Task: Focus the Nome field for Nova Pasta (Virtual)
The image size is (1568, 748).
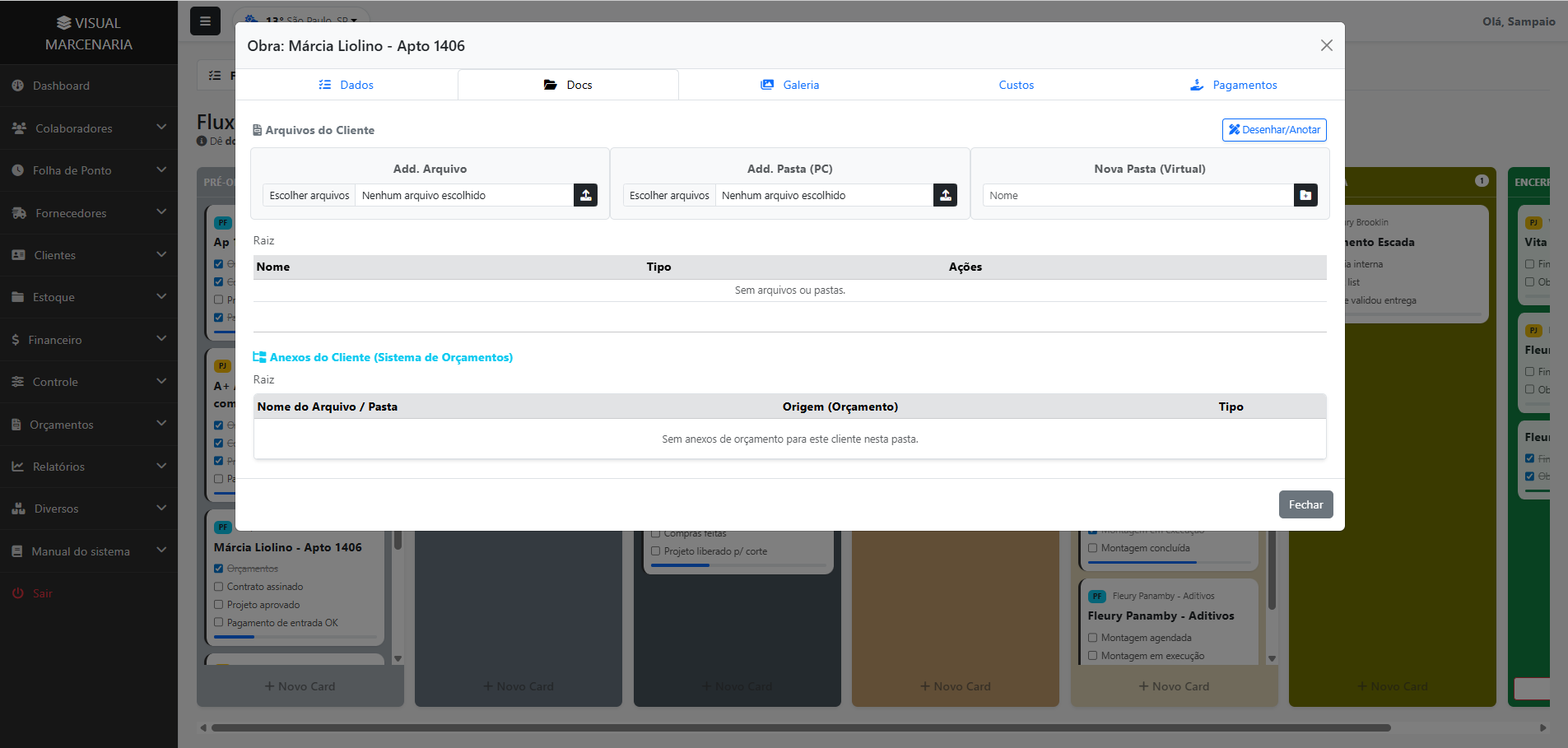Action: (x=1138, y=195)
